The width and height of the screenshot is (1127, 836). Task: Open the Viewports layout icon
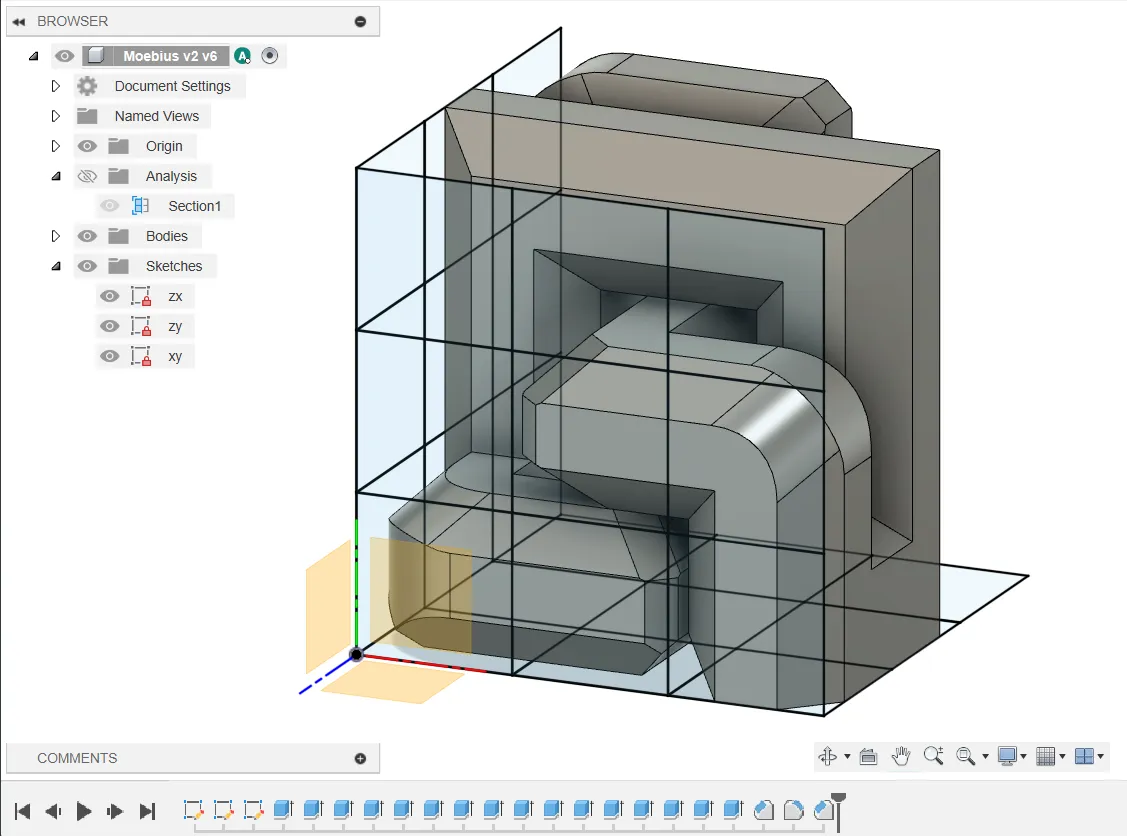click(x=1085, y=757)
